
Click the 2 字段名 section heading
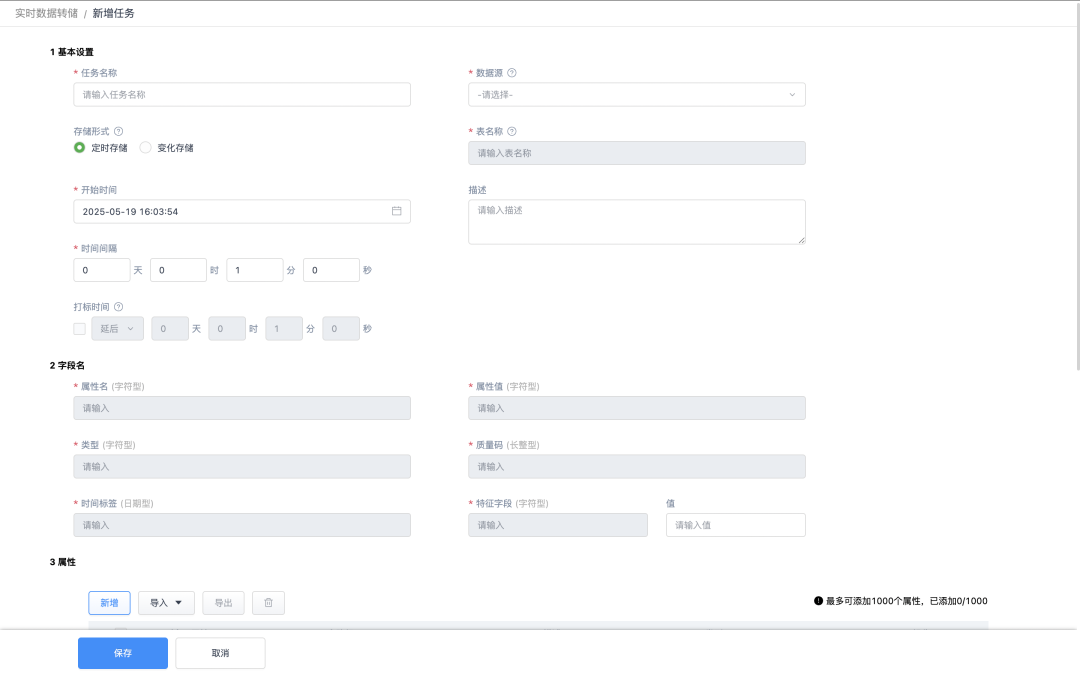[68, 366]
